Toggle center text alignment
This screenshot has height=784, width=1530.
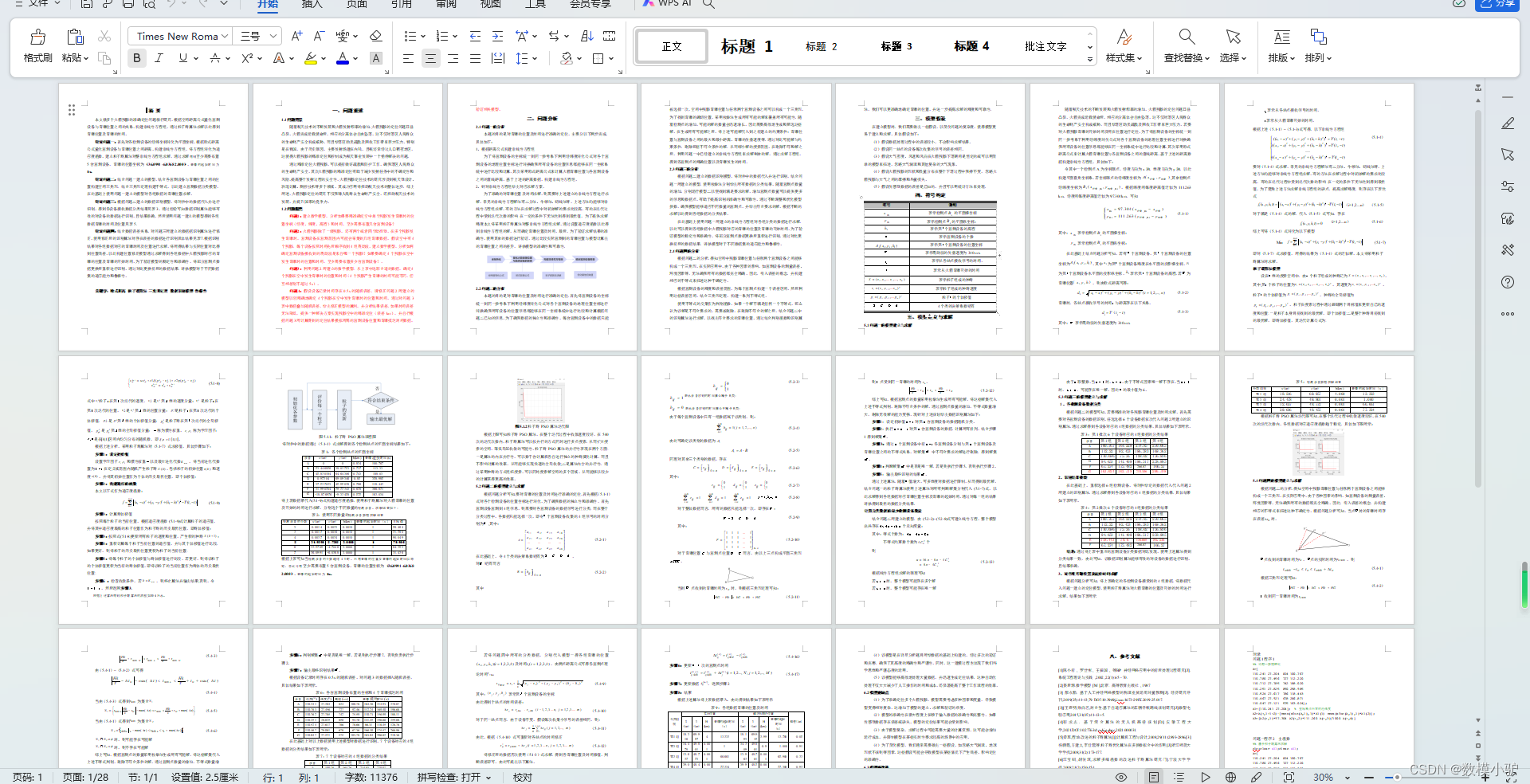click(430, 58)
